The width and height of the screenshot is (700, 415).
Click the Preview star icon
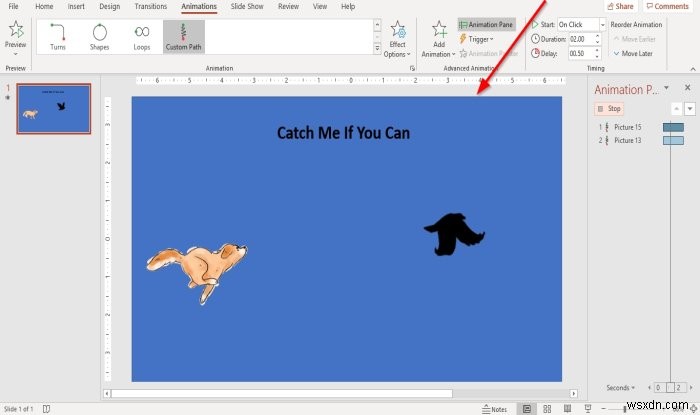[x=16, y=29]
